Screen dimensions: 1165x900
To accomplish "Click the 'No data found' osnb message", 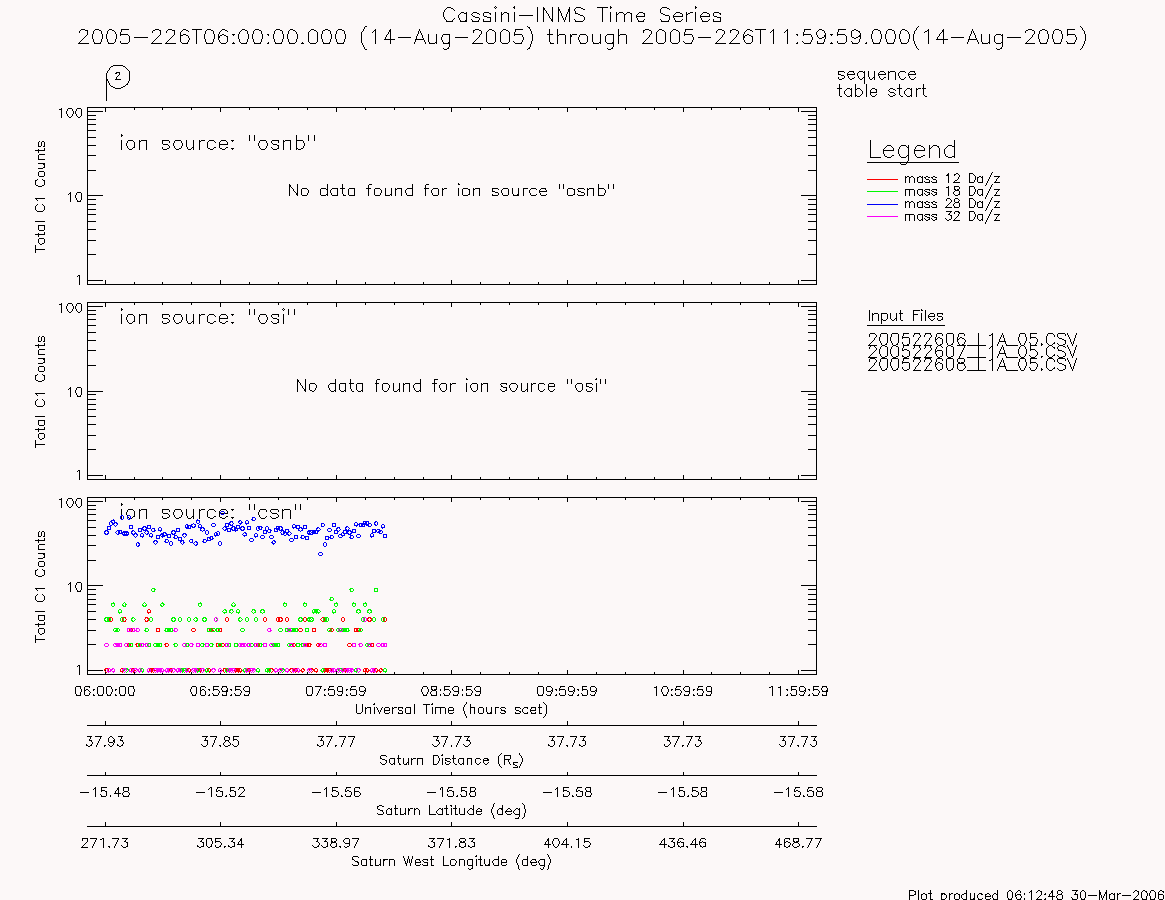I will click(452, 190).
